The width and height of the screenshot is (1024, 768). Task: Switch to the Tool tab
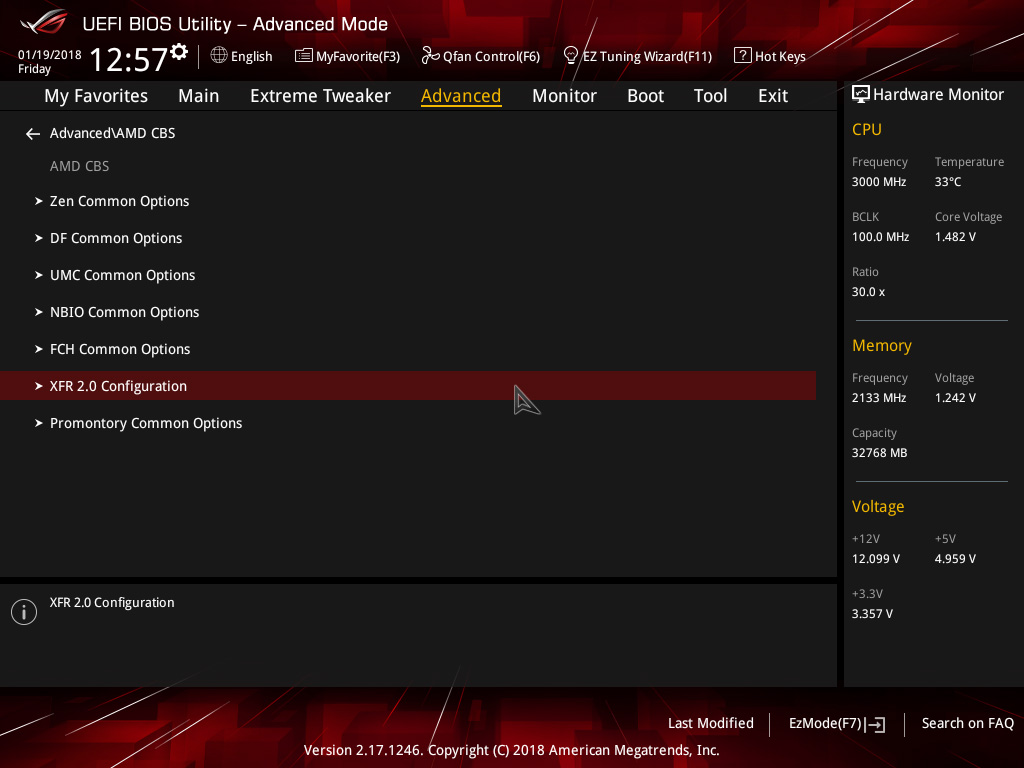pyautogui.click(x=710, y=96)
